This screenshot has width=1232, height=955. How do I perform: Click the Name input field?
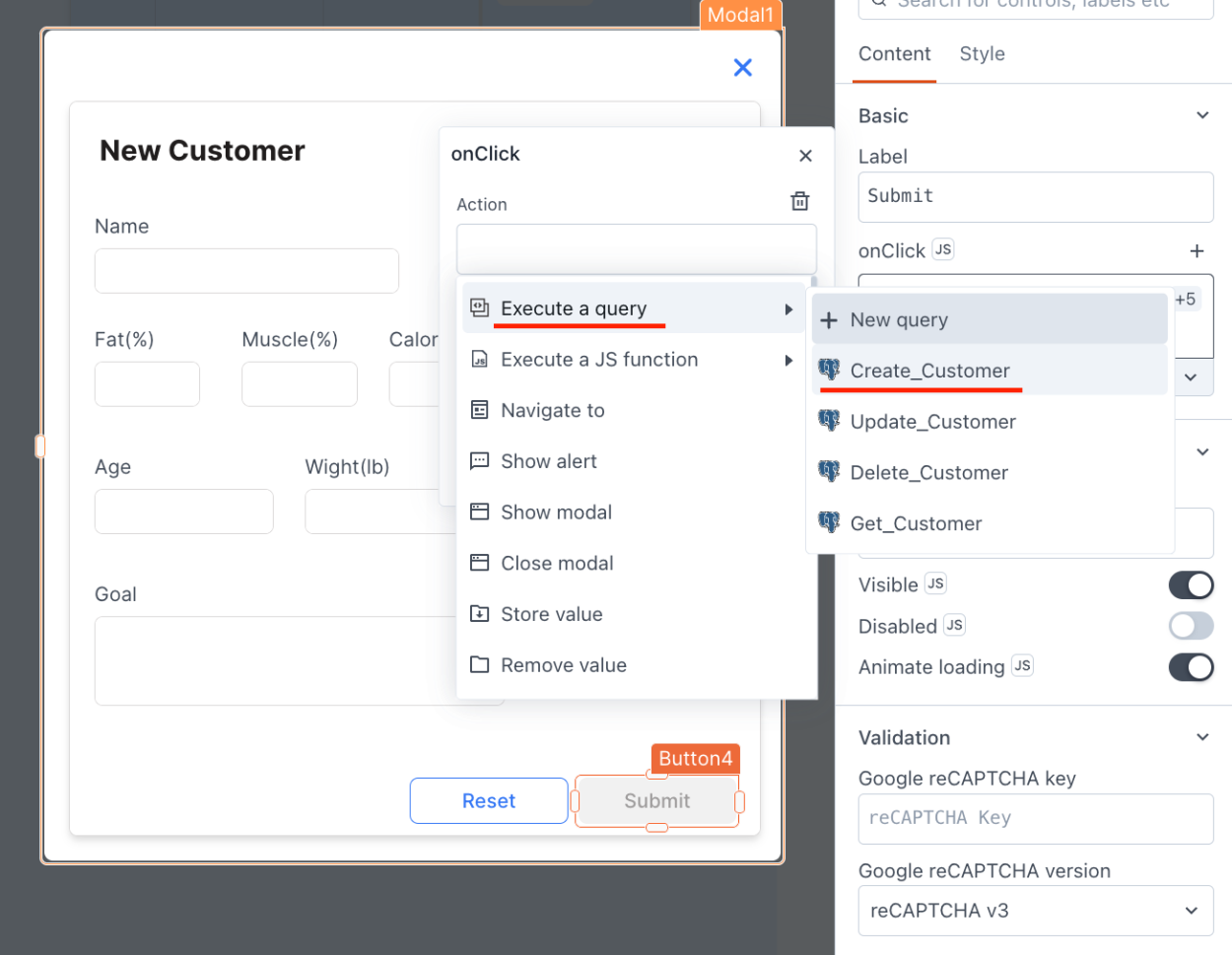(246, 271)
